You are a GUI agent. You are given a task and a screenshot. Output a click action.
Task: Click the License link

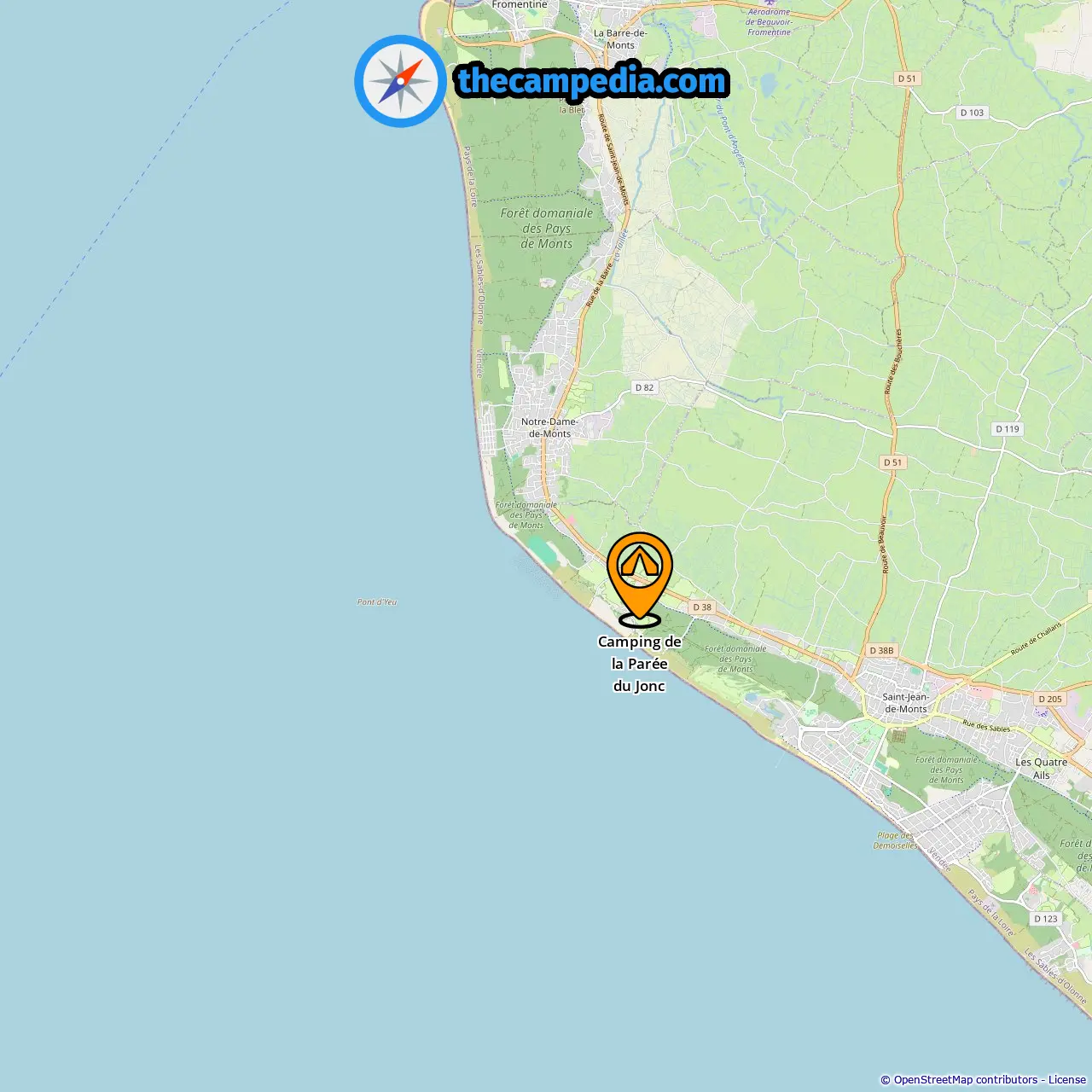(1067, 1080)
